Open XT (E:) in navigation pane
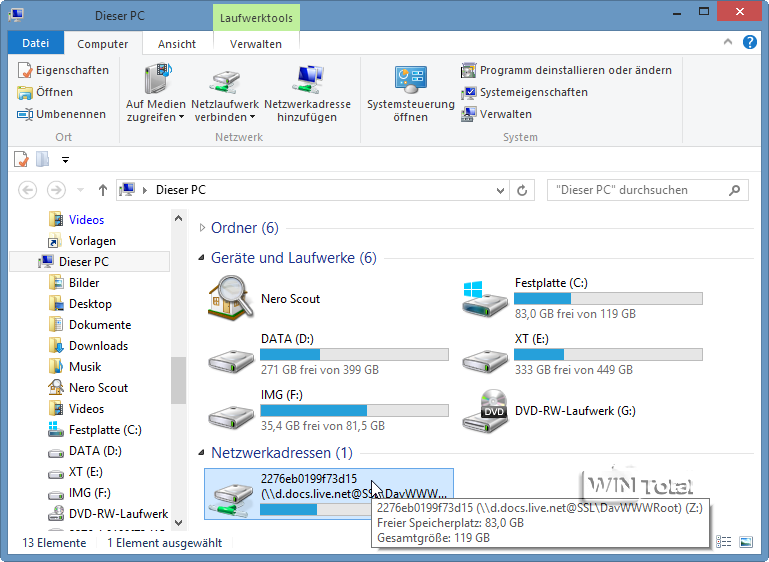769x562 pixels. [76, 472]
